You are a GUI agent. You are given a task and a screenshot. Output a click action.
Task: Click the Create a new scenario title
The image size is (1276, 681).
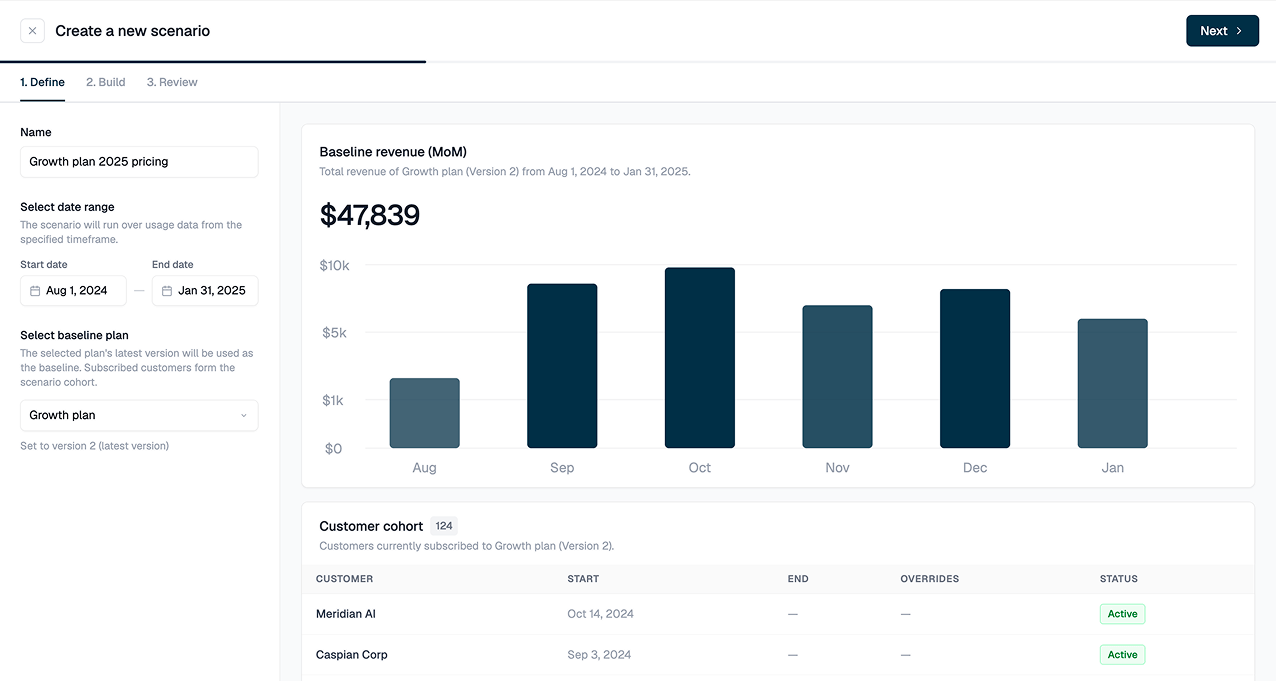[x=133, y=31]
